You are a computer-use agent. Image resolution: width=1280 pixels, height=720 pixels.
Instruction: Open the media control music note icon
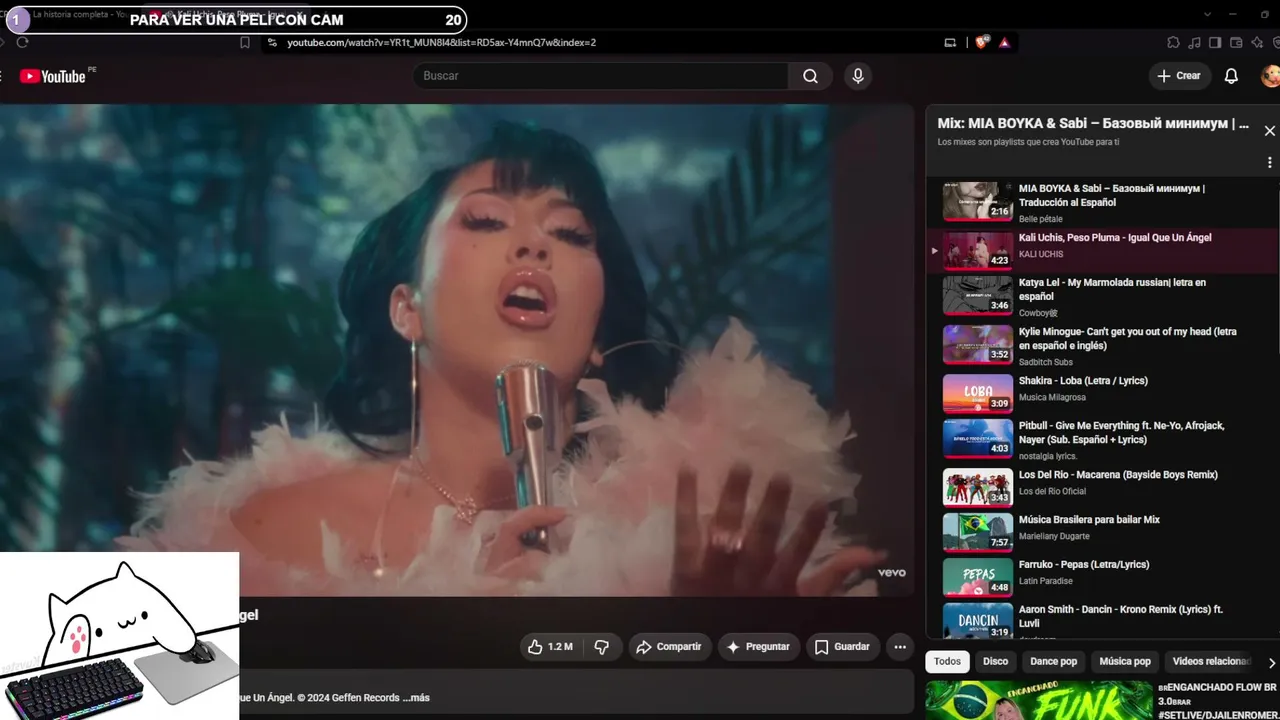click(x=1194, y=42)
